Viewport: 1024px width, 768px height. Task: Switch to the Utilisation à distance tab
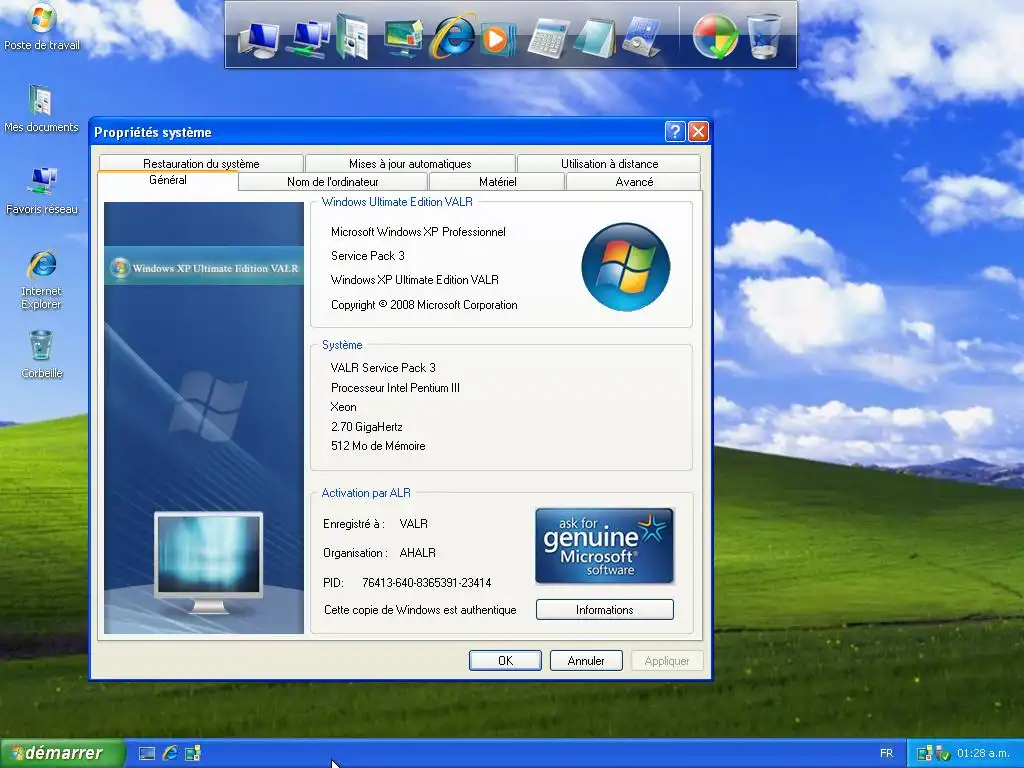point(609,163)
